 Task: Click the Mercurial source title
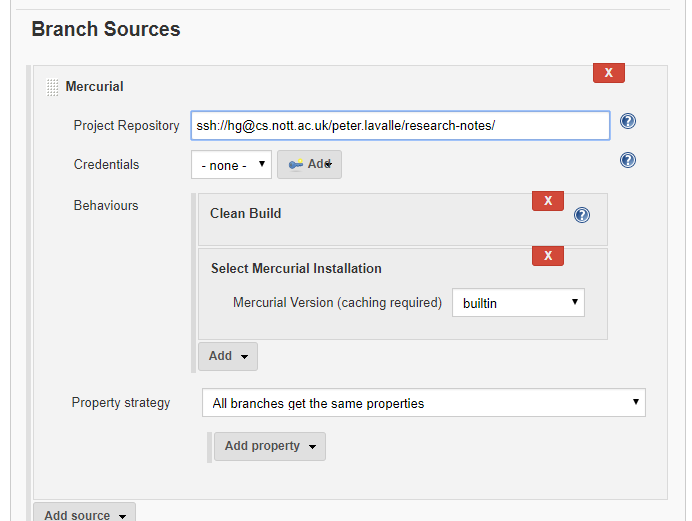[x=94, y=86]
